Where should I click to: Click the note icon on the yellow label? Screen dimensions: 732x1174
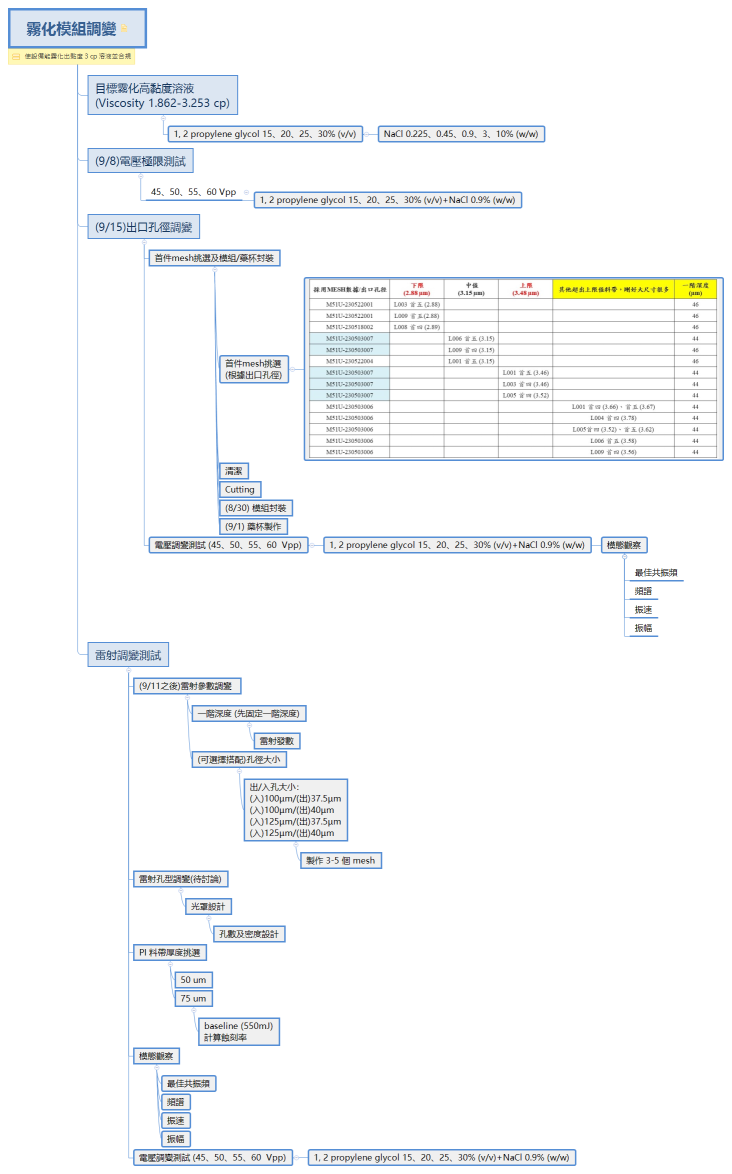16,57
